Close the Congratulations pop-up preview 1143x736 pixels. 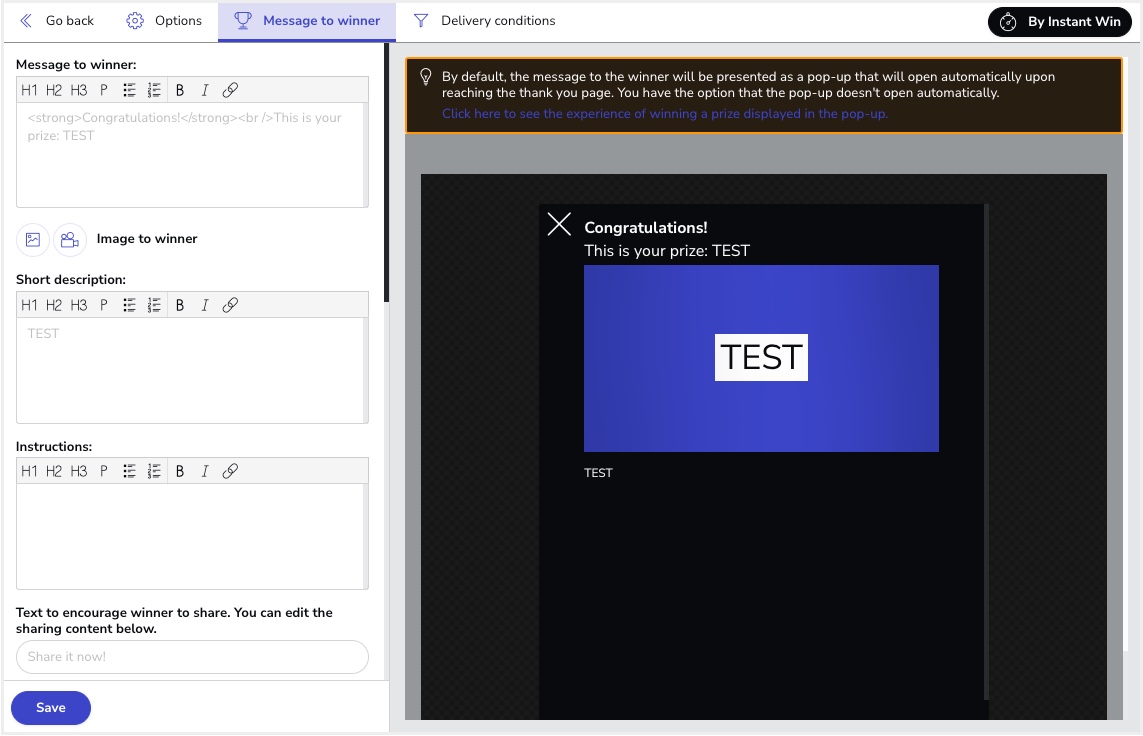click(x=559, y=224)
